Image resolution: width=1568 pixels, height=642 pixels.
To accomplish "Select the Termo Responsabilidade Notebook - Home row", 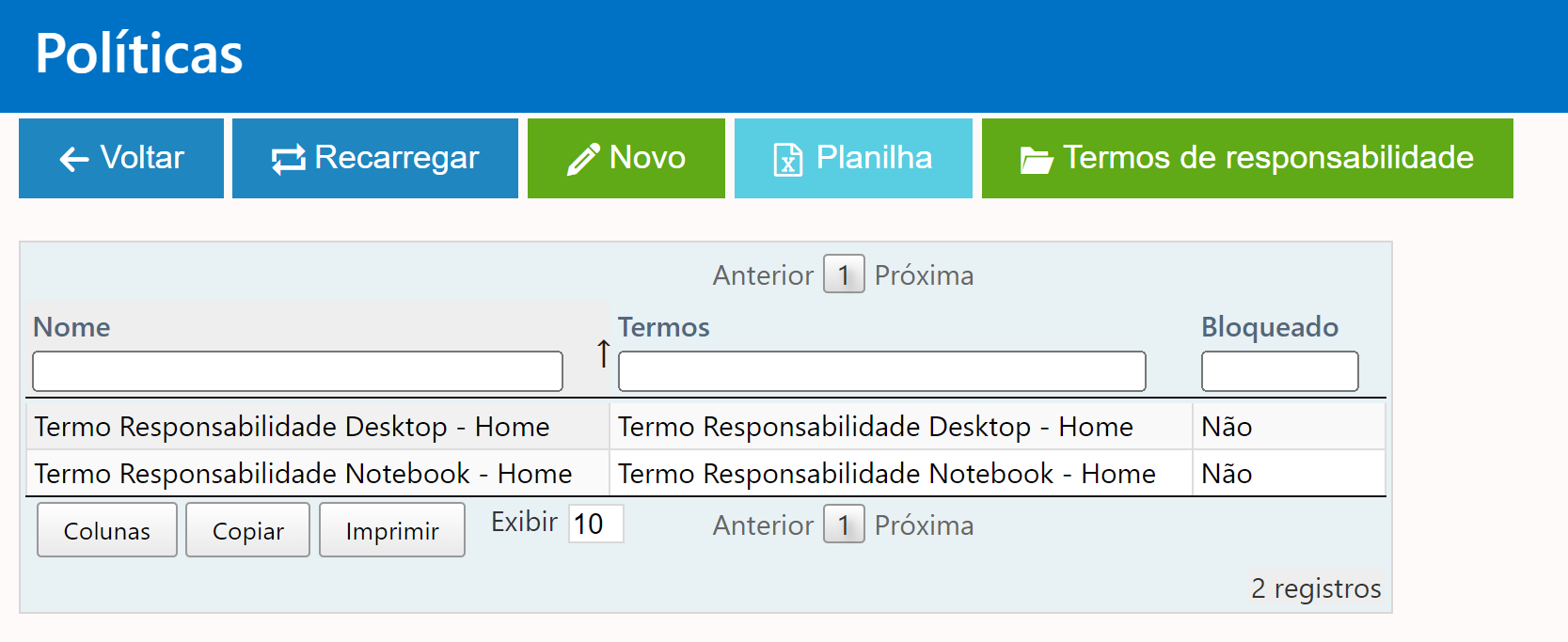I will (304, 474).
